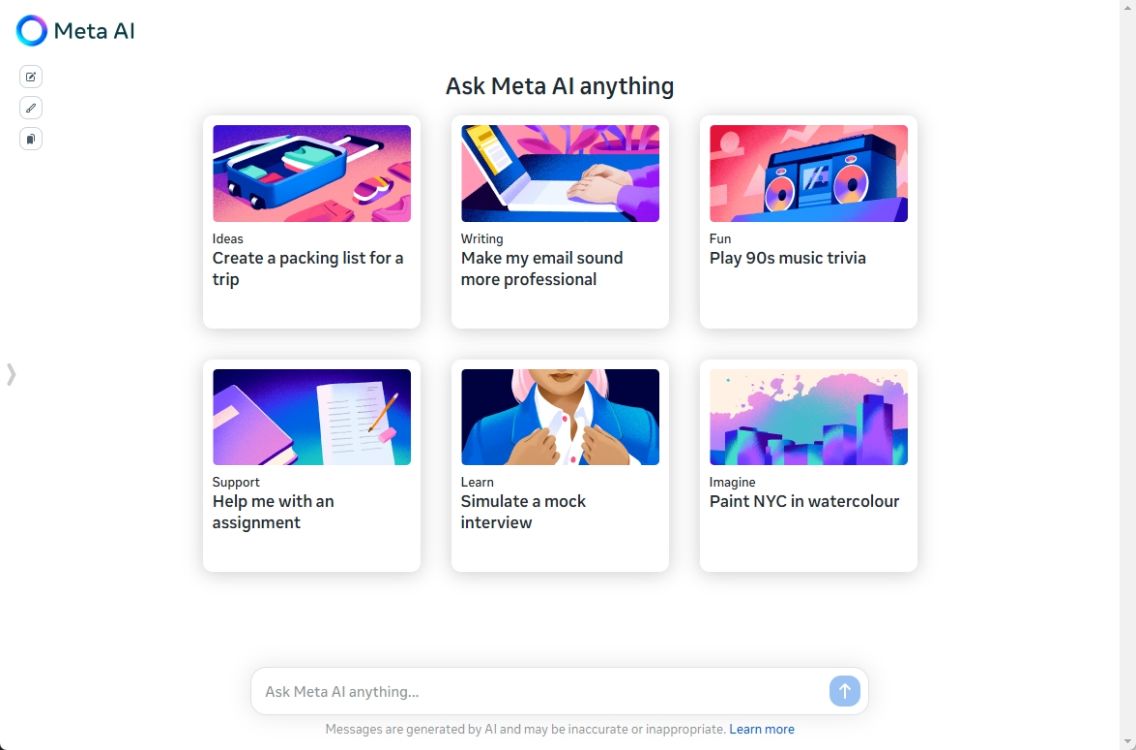Open the Learn more link
The image size is (1136, 750).
(x=761, y=729)
